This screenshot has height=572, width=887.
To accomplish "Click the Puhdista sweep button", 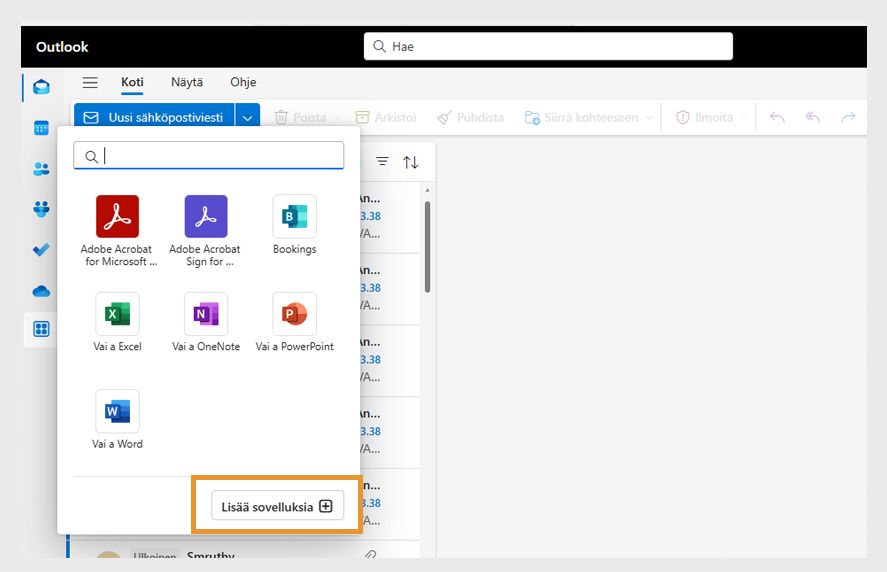I will [470, 117].
